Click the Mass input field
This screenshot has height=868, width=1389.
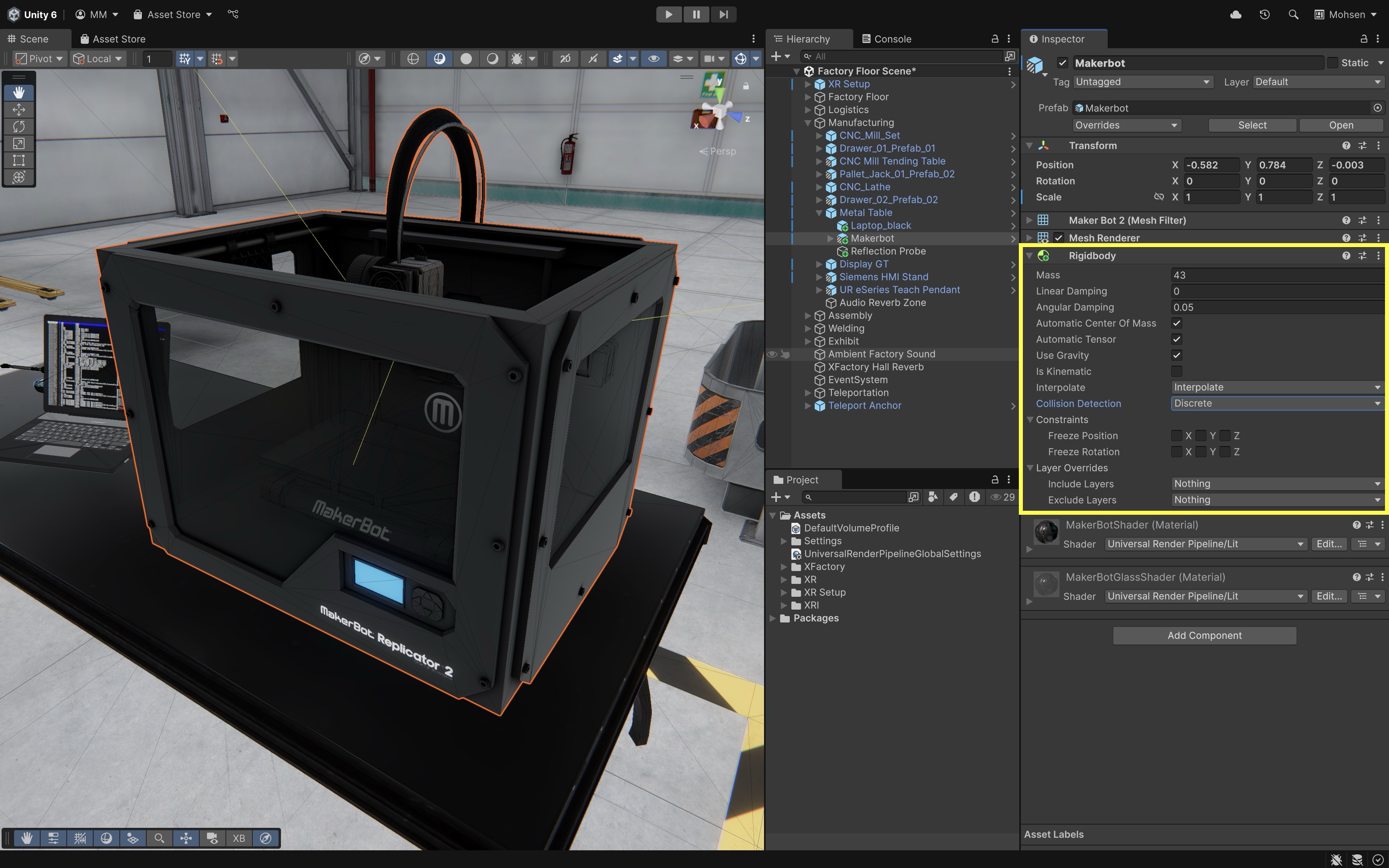(x=1277, y=275)
